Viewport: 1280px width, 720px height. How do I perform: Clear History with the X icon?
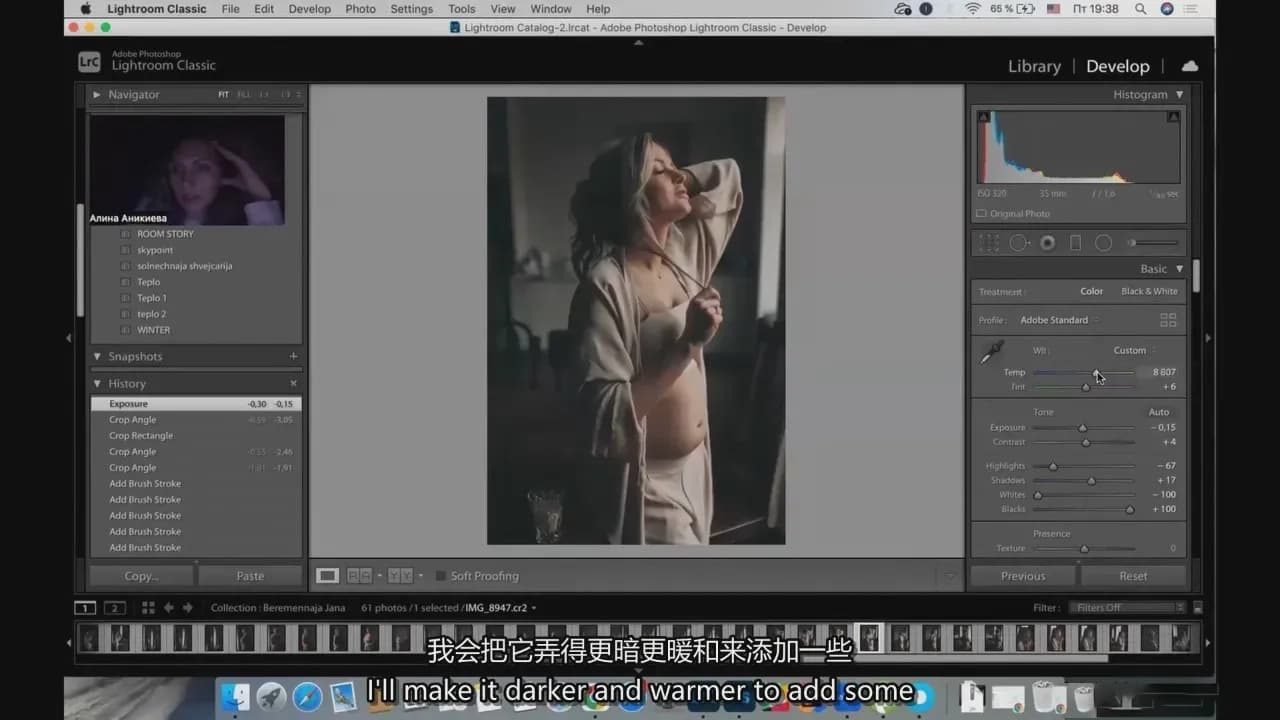(x=293, y=383)
